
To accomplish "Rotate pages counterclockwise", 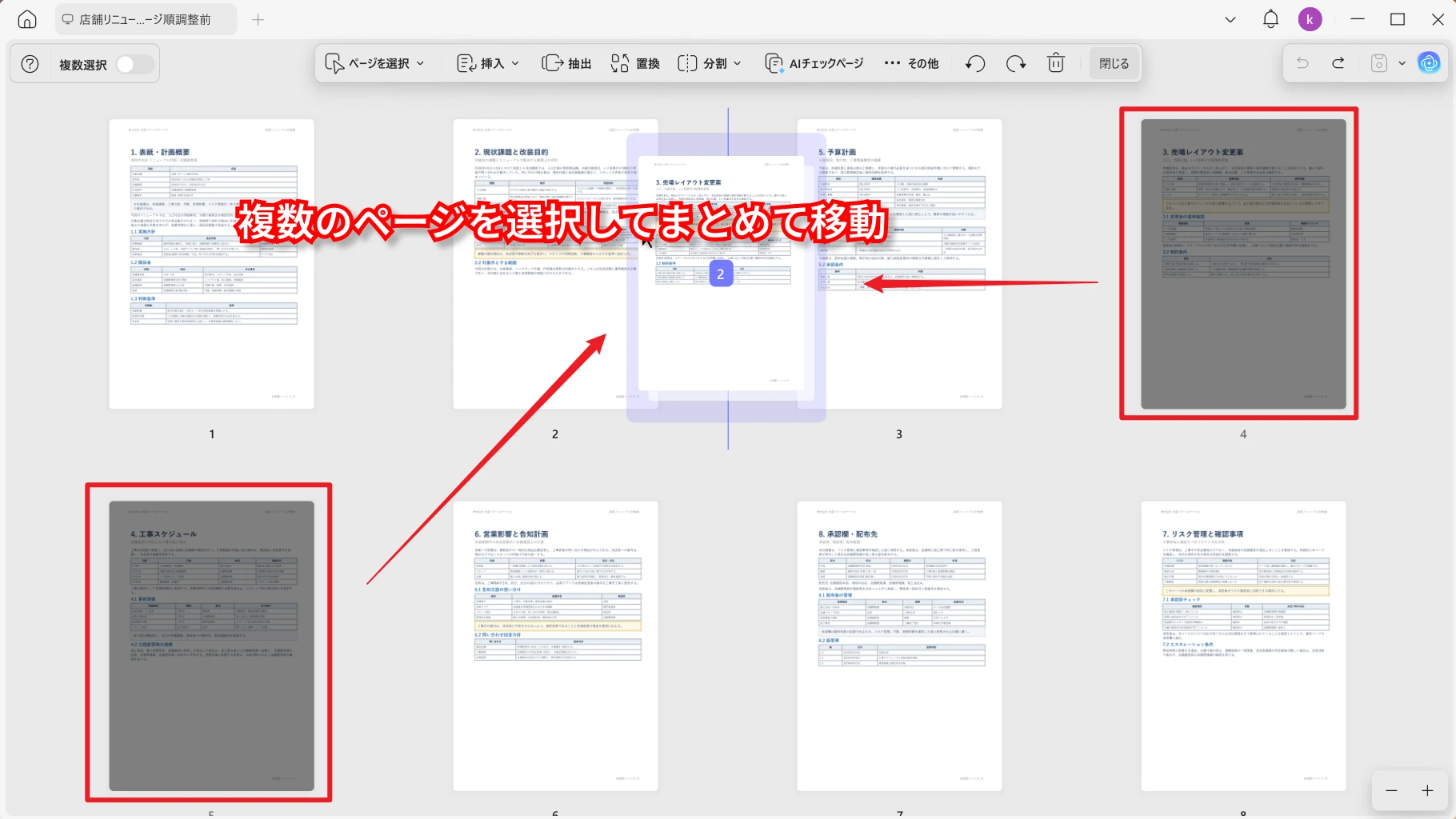I will (x=975, y=63).
